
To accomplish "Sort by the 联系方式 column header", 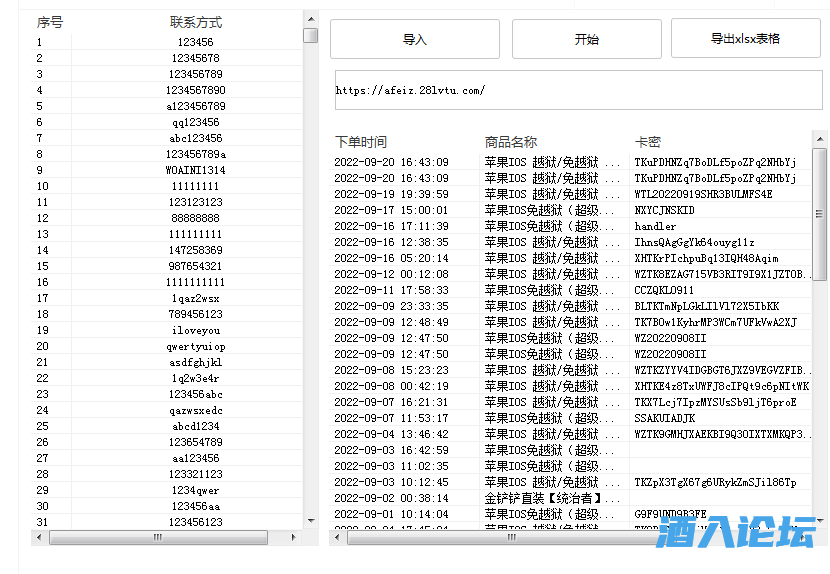I will click(195, 22).
